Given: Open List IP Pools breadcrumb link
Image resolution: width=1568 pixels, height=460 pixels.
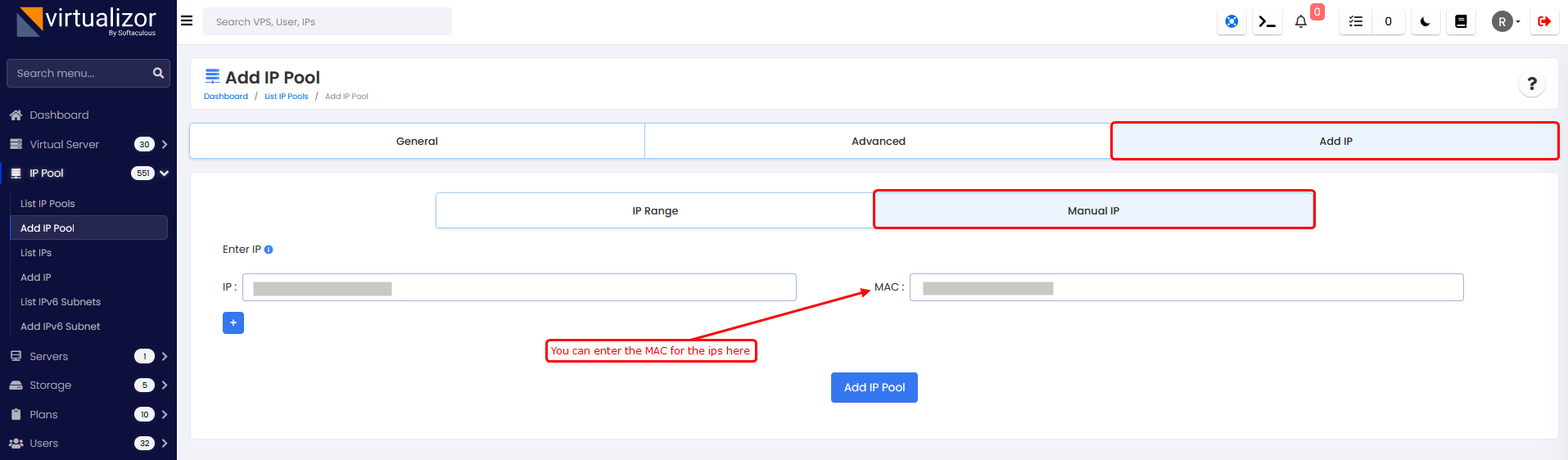Looking at the screenshot, I should [286, 97].
